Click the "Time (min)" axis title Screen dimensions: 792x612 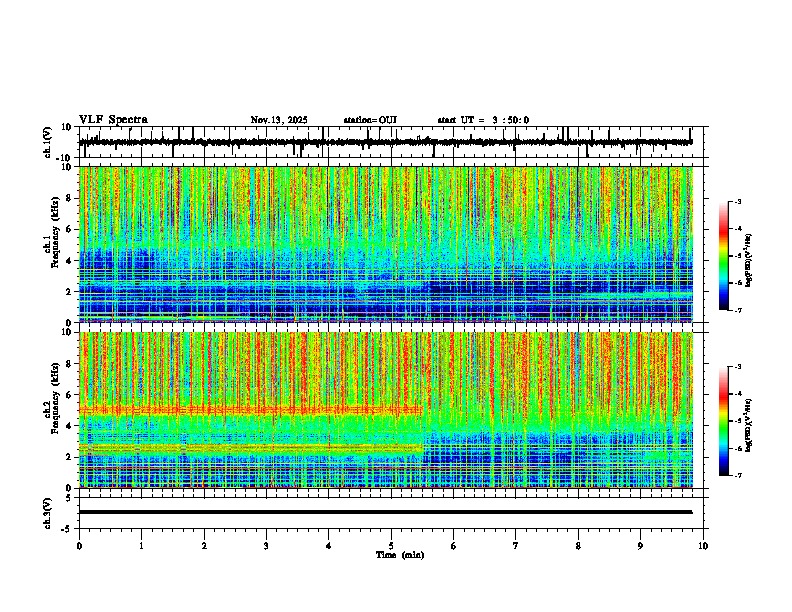(x=400, y=555)
